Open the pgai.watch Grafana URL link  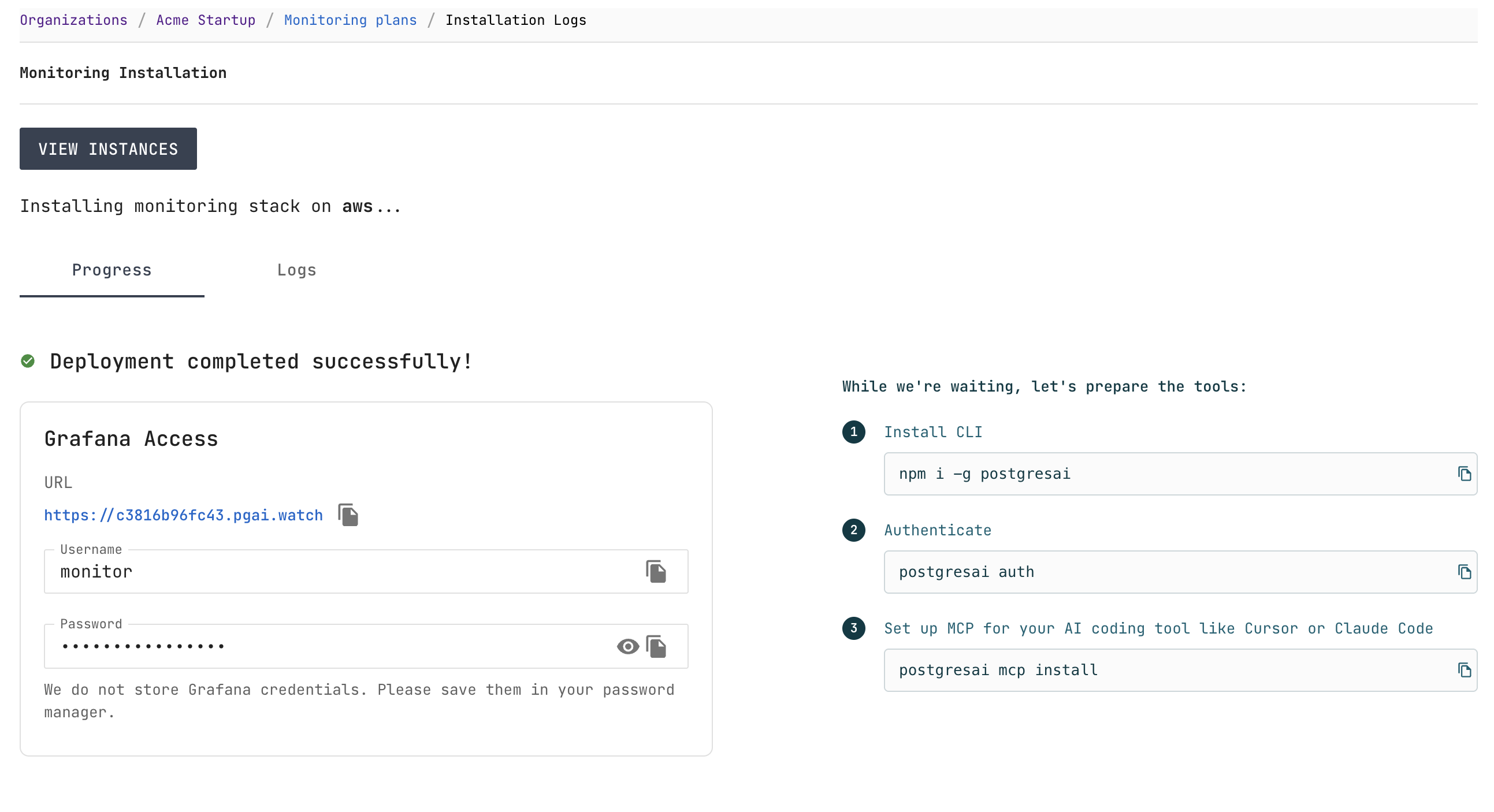(x=183, y=515)
